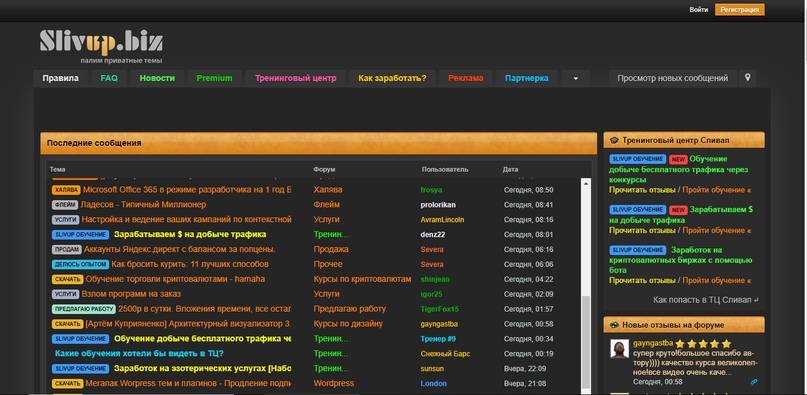Click sidebar link Зарабатываем $ на добыче трафика
807x395 pixels.
click(x=681, y=215)
